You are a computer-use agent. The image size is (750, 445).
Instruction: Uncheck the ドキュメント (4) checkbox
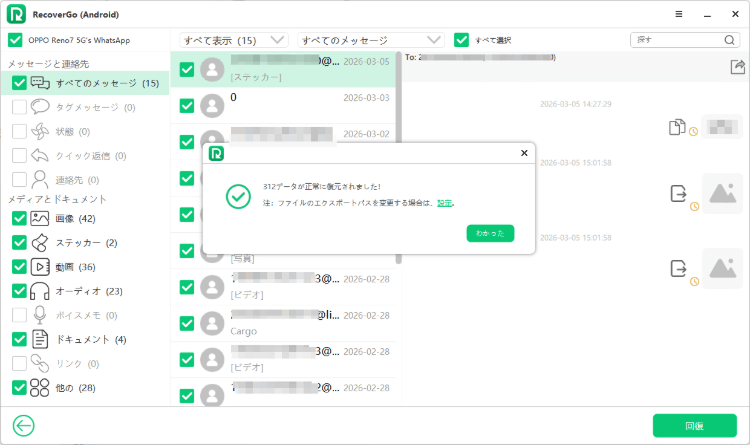[x=19, y=339]
